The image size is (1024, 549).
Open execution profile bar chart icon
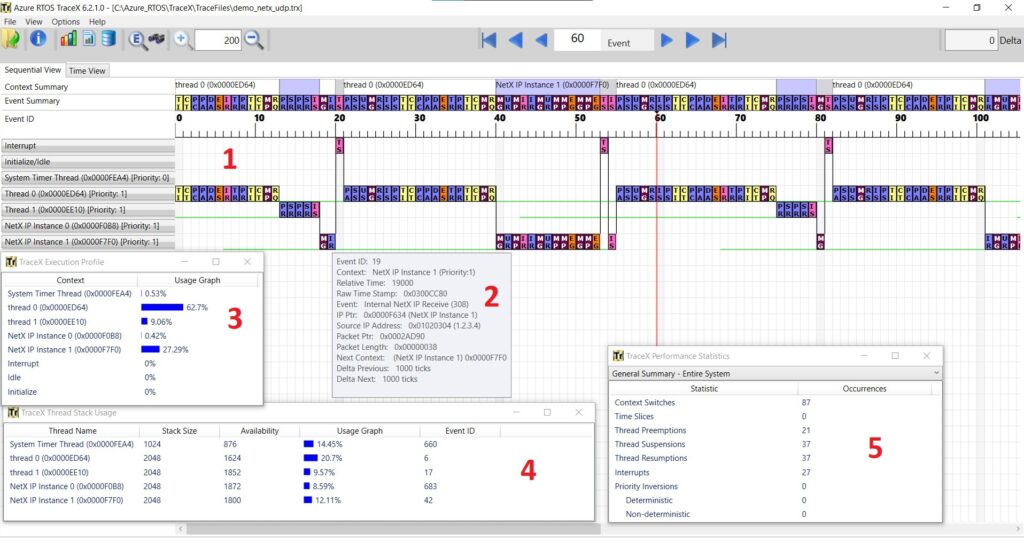(x=68, y=39)
